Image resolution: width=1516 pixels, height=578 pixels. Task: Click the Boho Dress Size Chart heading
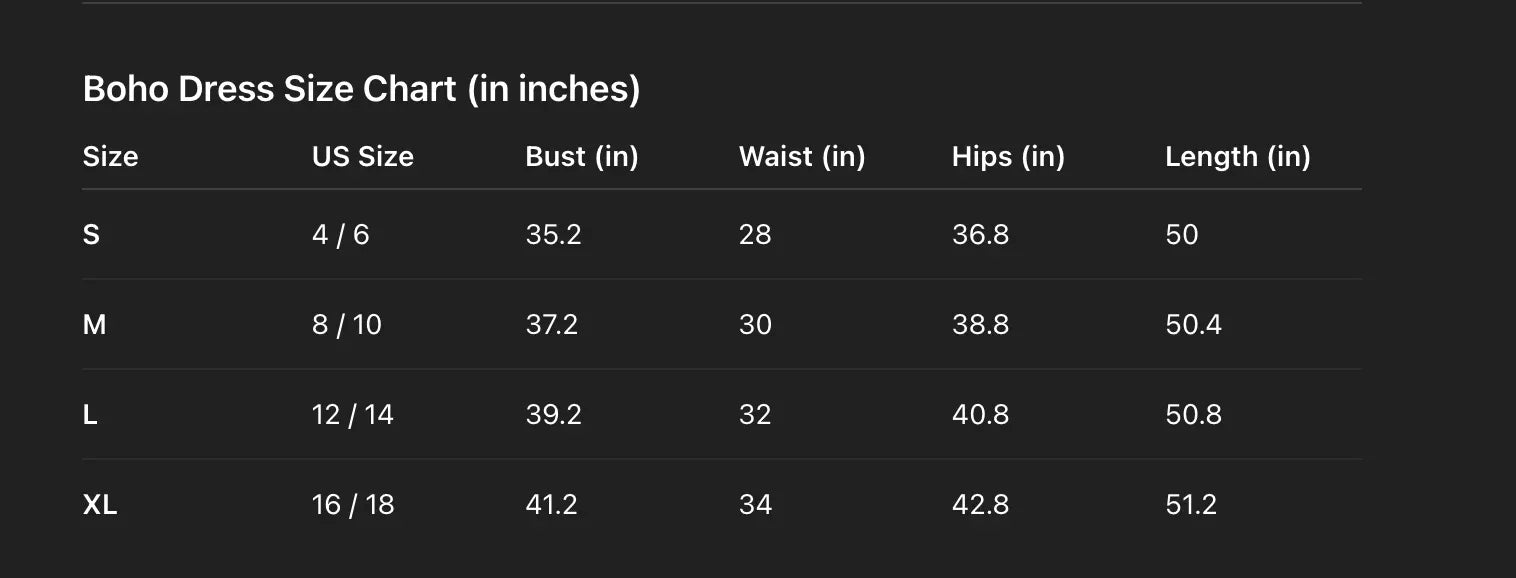(361, 89)
